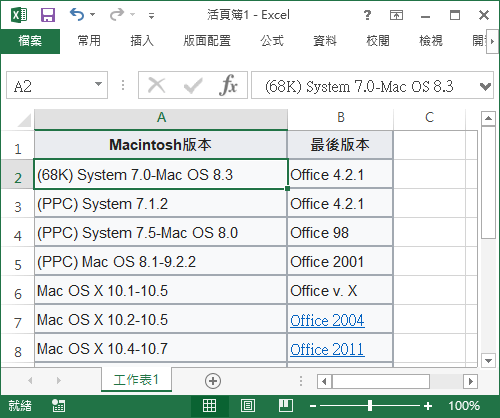
Task: Open the 校閱 ribbon tab
Action: 378,41
